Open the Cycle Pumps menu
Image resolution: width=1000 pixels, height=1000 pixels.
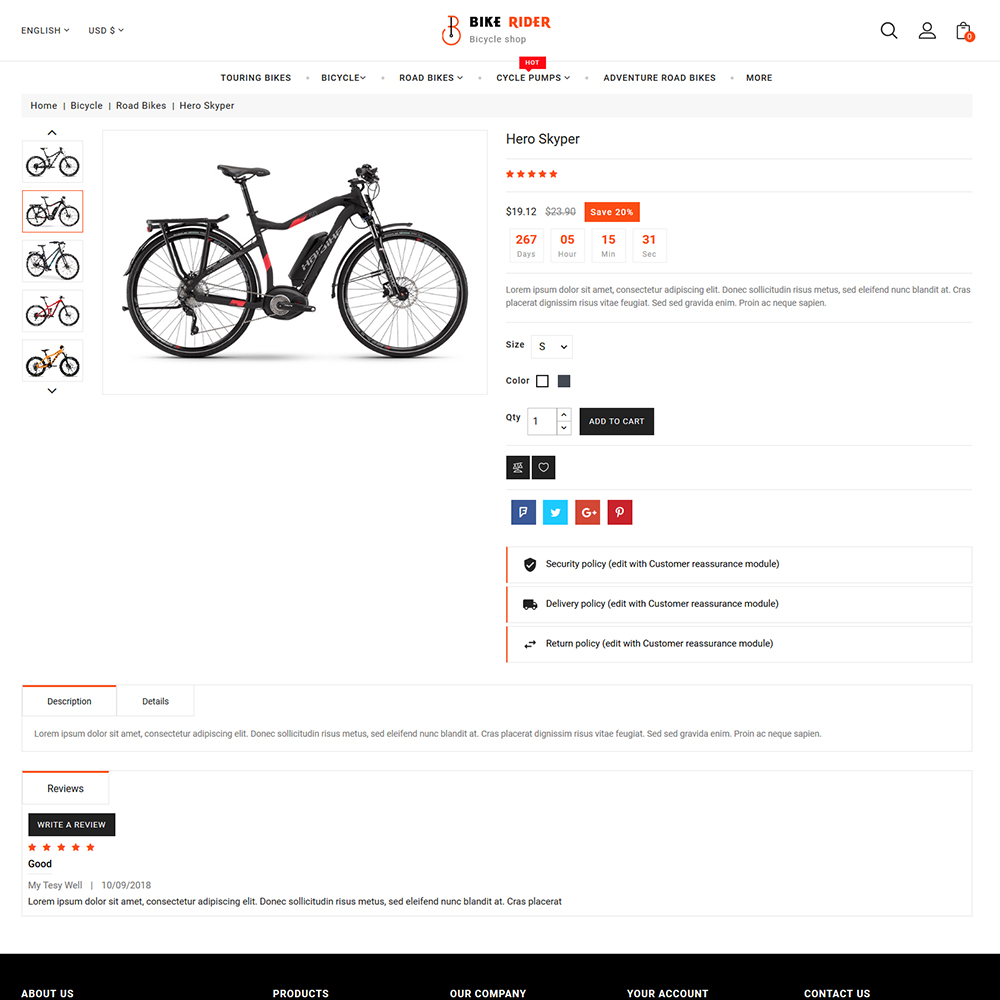[x=533, y=78]
